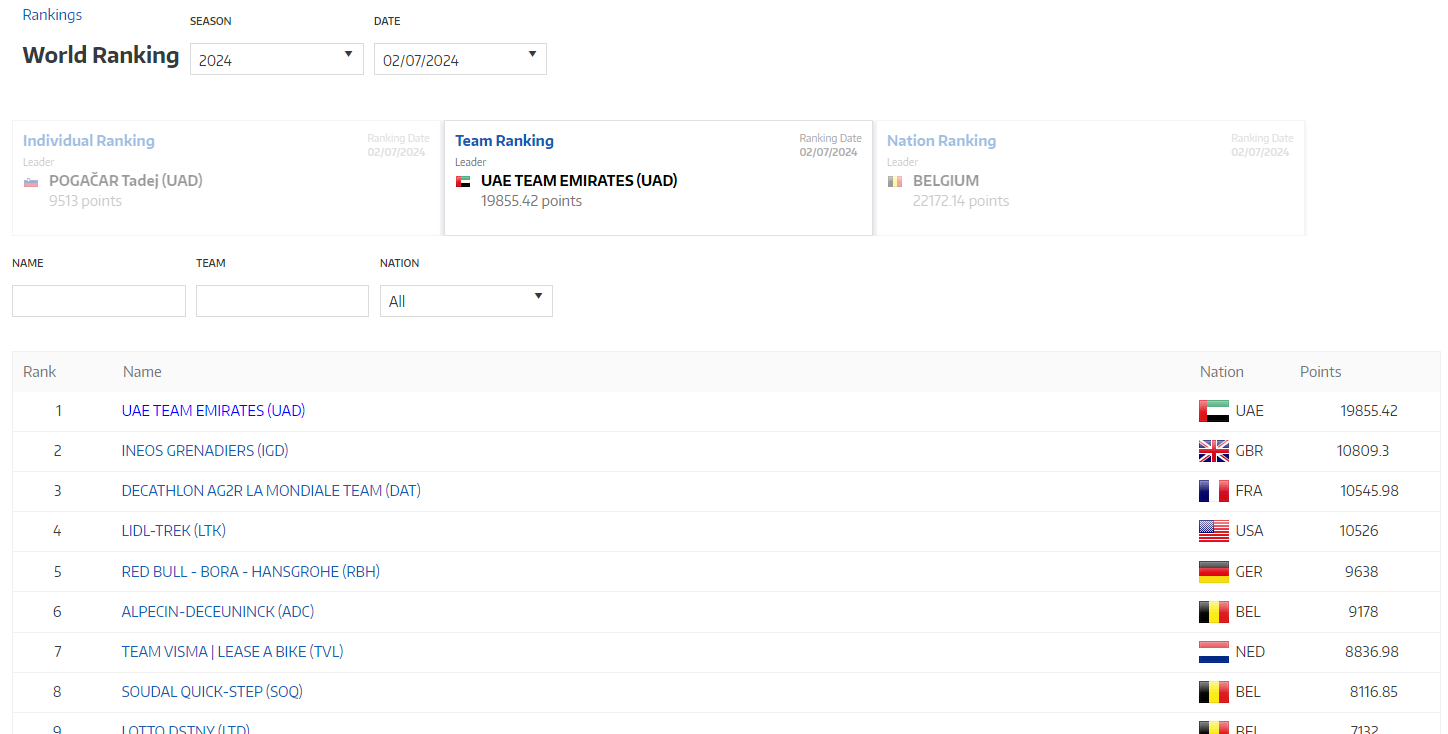This screenshot has height=734, width=1448.
Task: Select the Team Ranking tab
Action: point(658,178)
